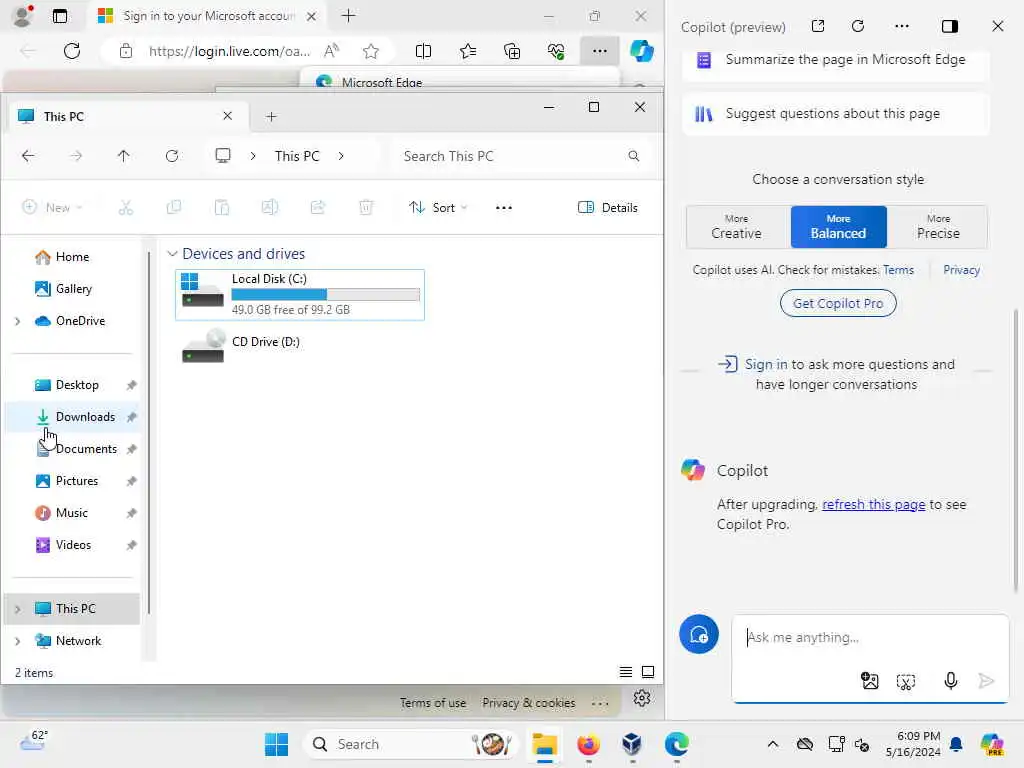The image size is (1024, 768).
Task: Go back in File Explorer
Action: (28, 156)
